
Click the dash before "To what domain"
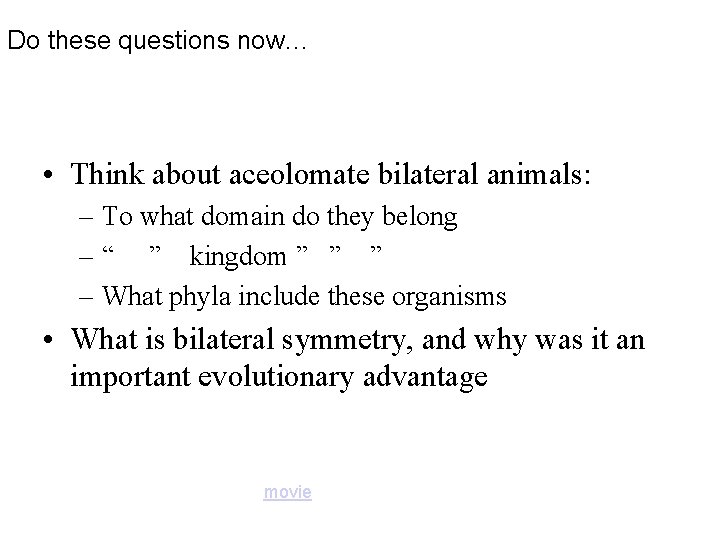tap(86, 218)
